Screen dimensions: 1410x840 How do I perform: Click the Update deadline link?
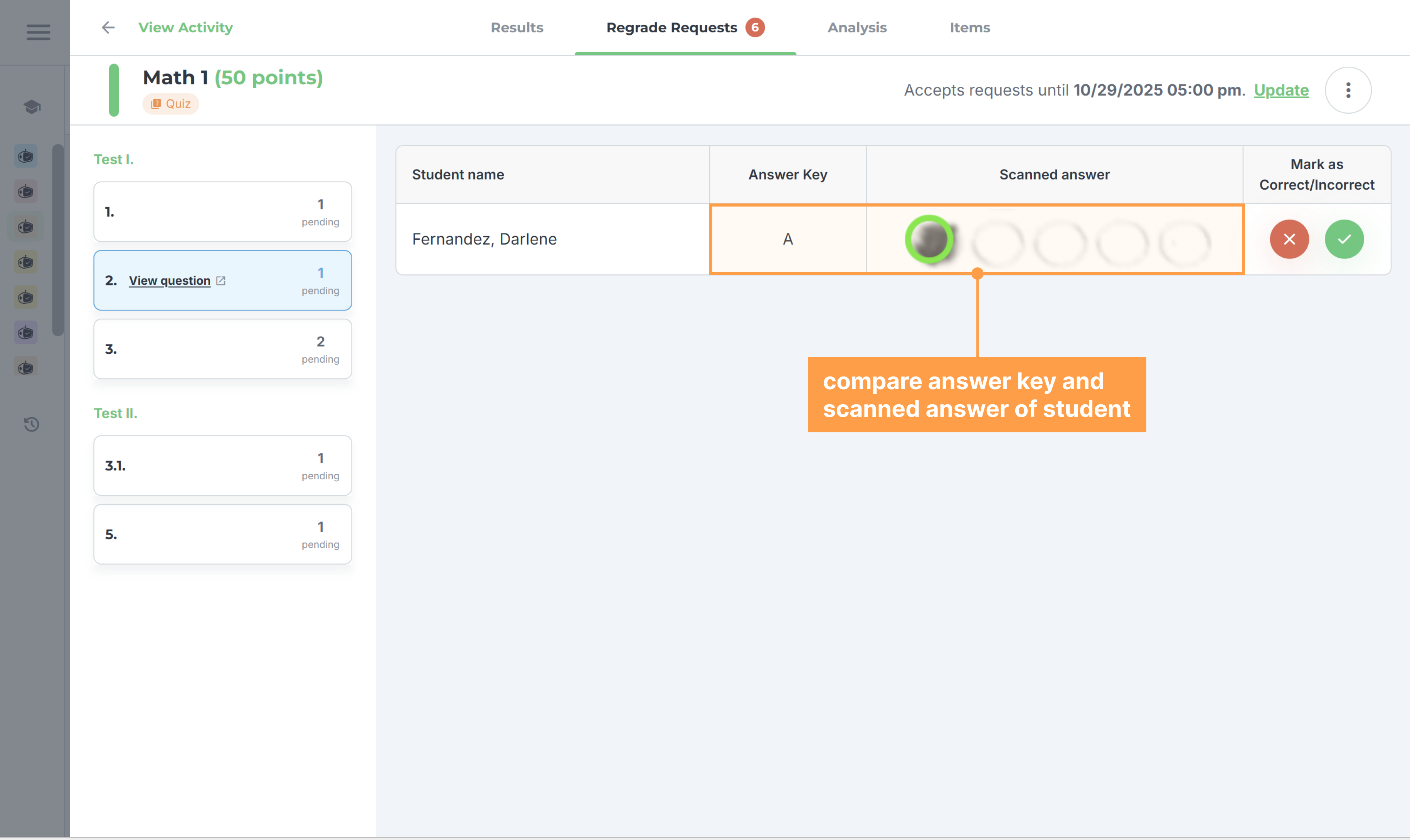point(1281,90)
